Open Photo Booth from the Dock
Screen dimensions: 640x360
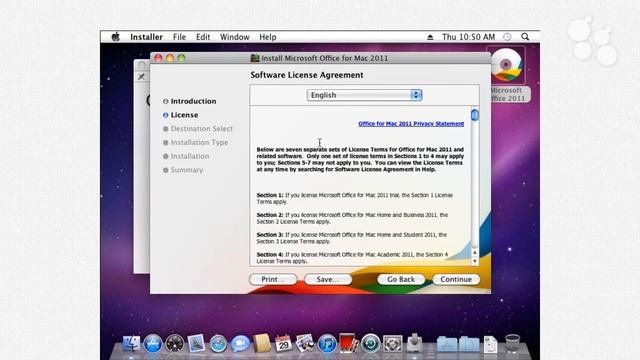348,344
